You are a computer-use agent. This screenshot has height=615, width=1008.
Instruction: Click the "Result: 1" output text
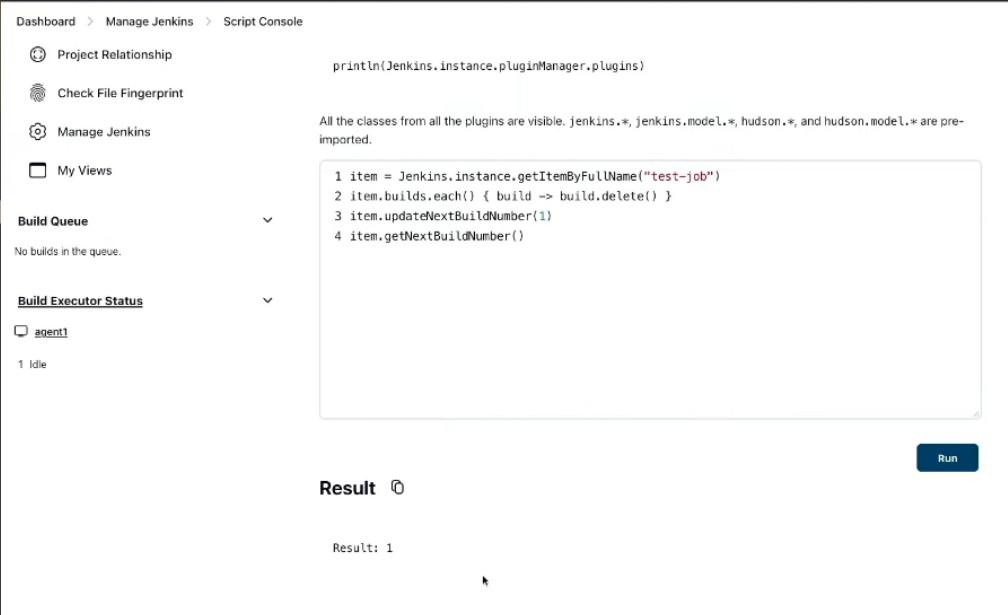click(x=363, y=548)
